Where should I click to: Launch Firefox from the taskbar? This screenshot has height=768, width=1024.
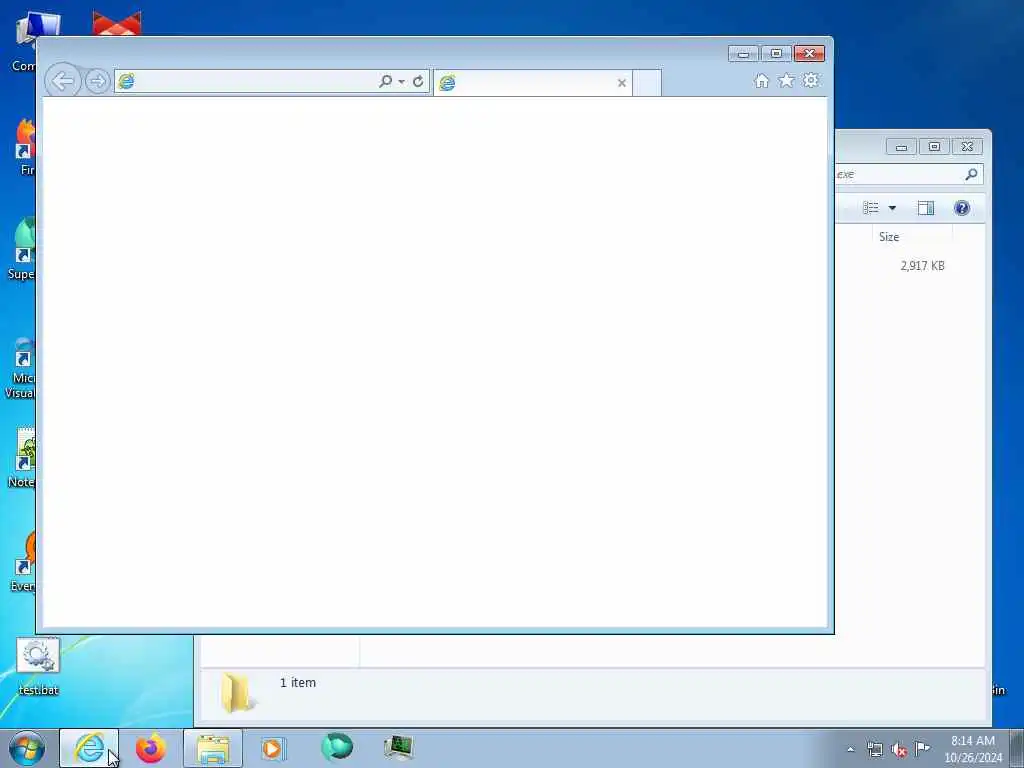pyautogui.click(x=151, y=748)
